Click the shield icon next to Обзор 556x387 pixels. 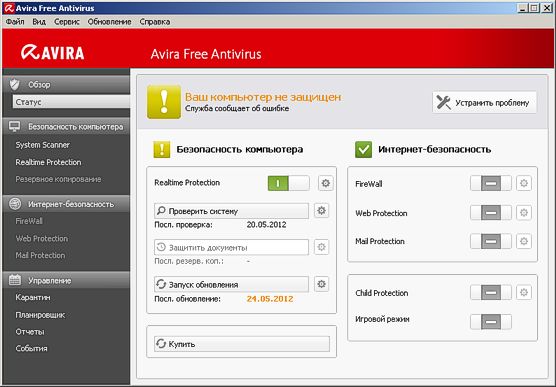[15, 84]
